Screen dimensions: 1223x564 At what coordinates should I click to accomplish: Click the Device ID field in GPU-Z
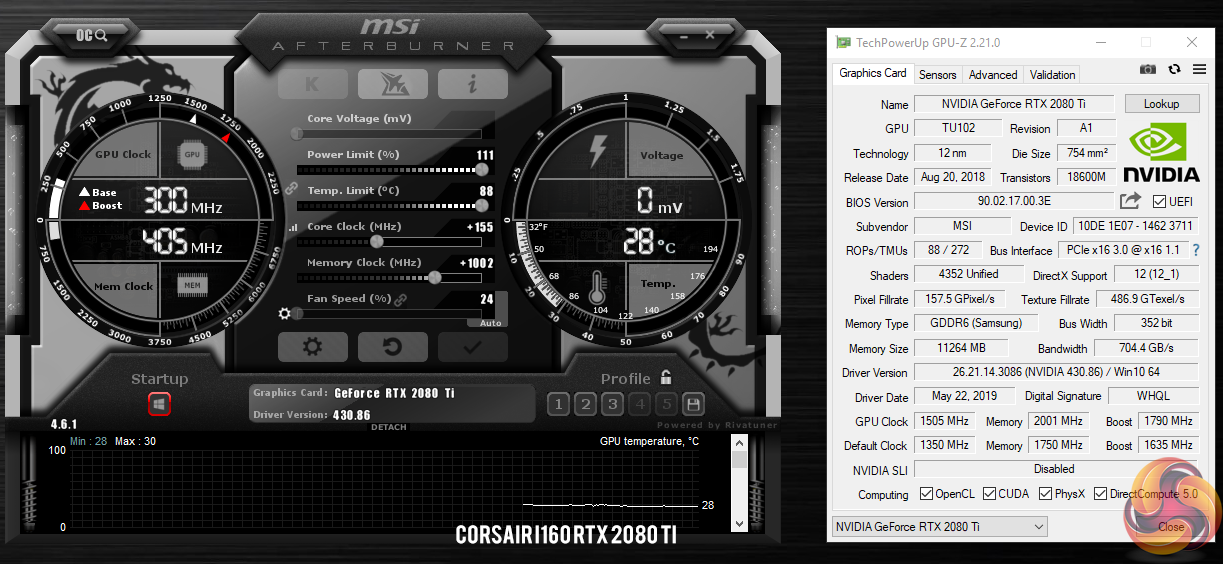point(1135,226)
